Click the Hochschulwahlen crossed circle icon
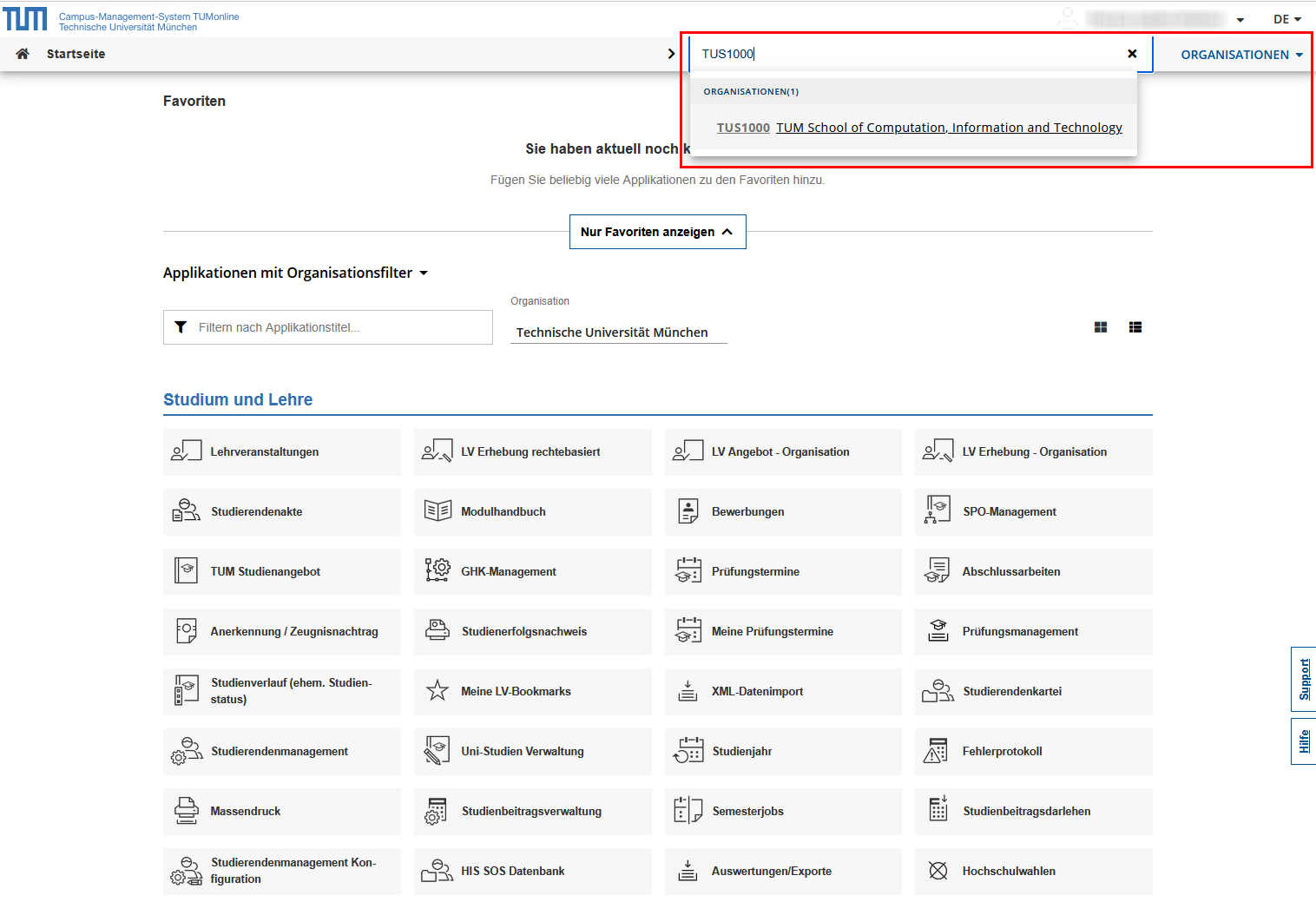Image resolution: width=1316 pixels, height=902 pixels. tap(938, 871)
